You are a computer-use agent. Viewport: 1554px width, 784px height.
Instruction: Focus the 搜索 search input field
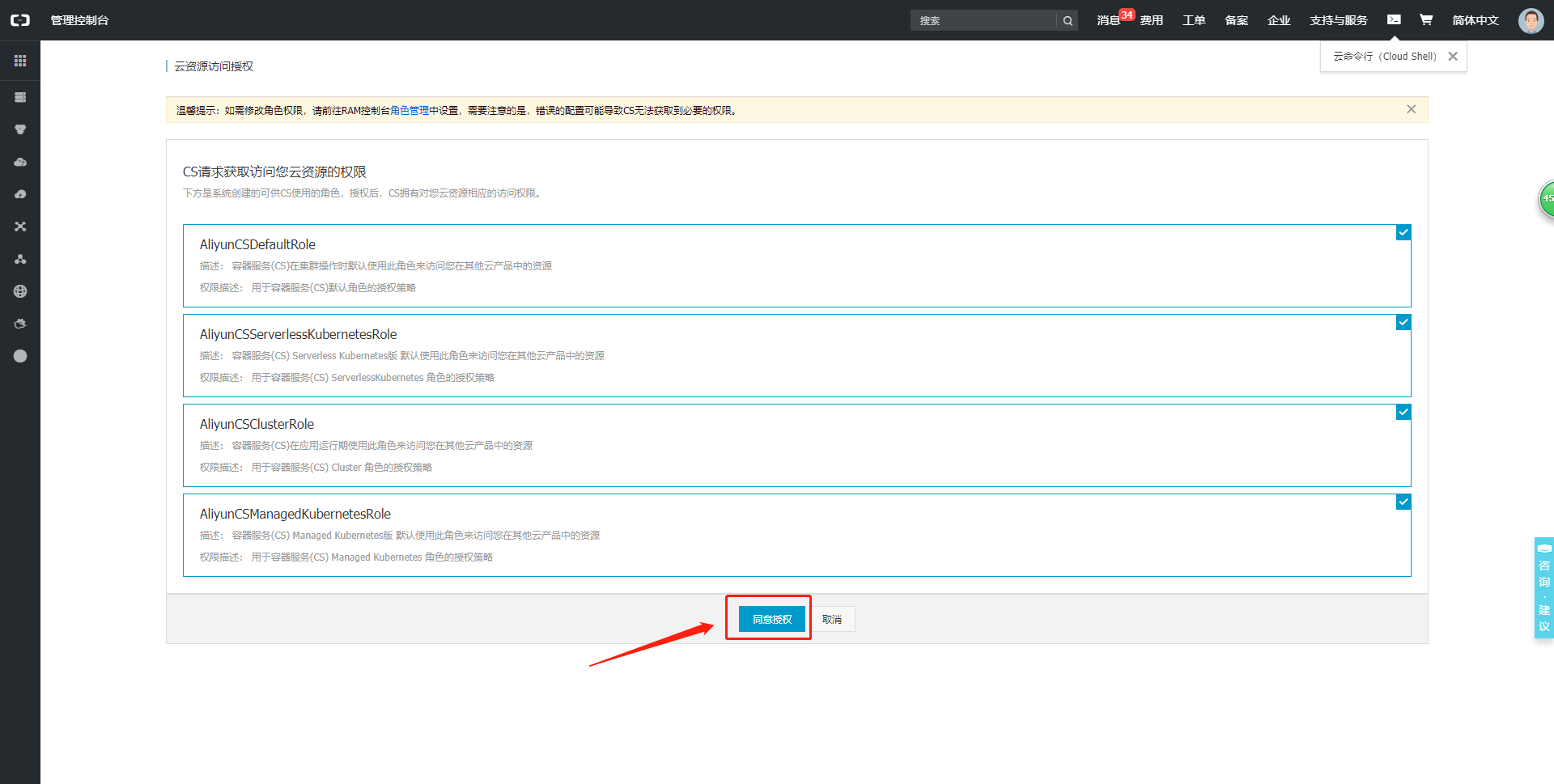983,21
